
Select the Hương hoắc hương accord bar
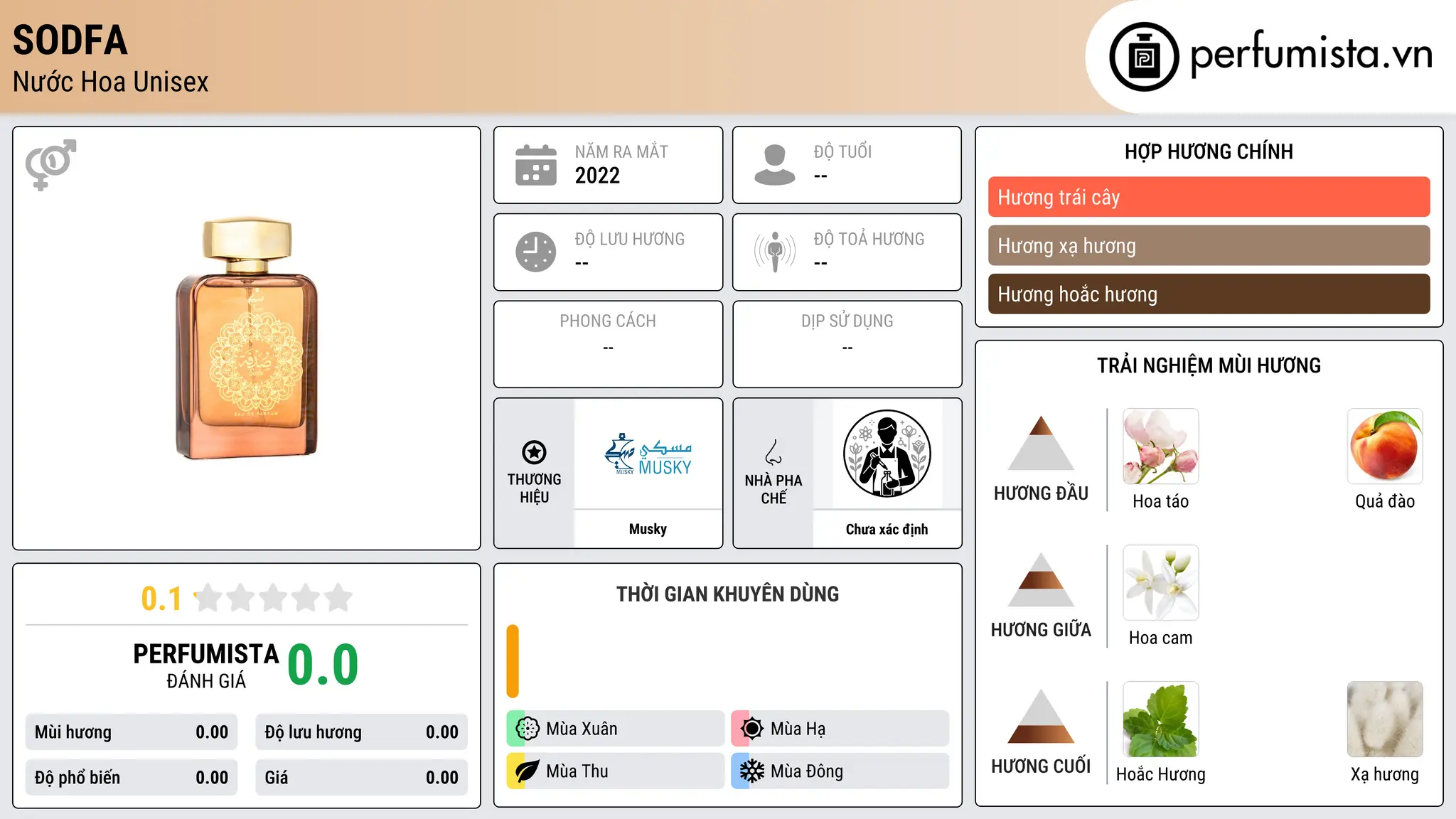(x=1209, y=294)
